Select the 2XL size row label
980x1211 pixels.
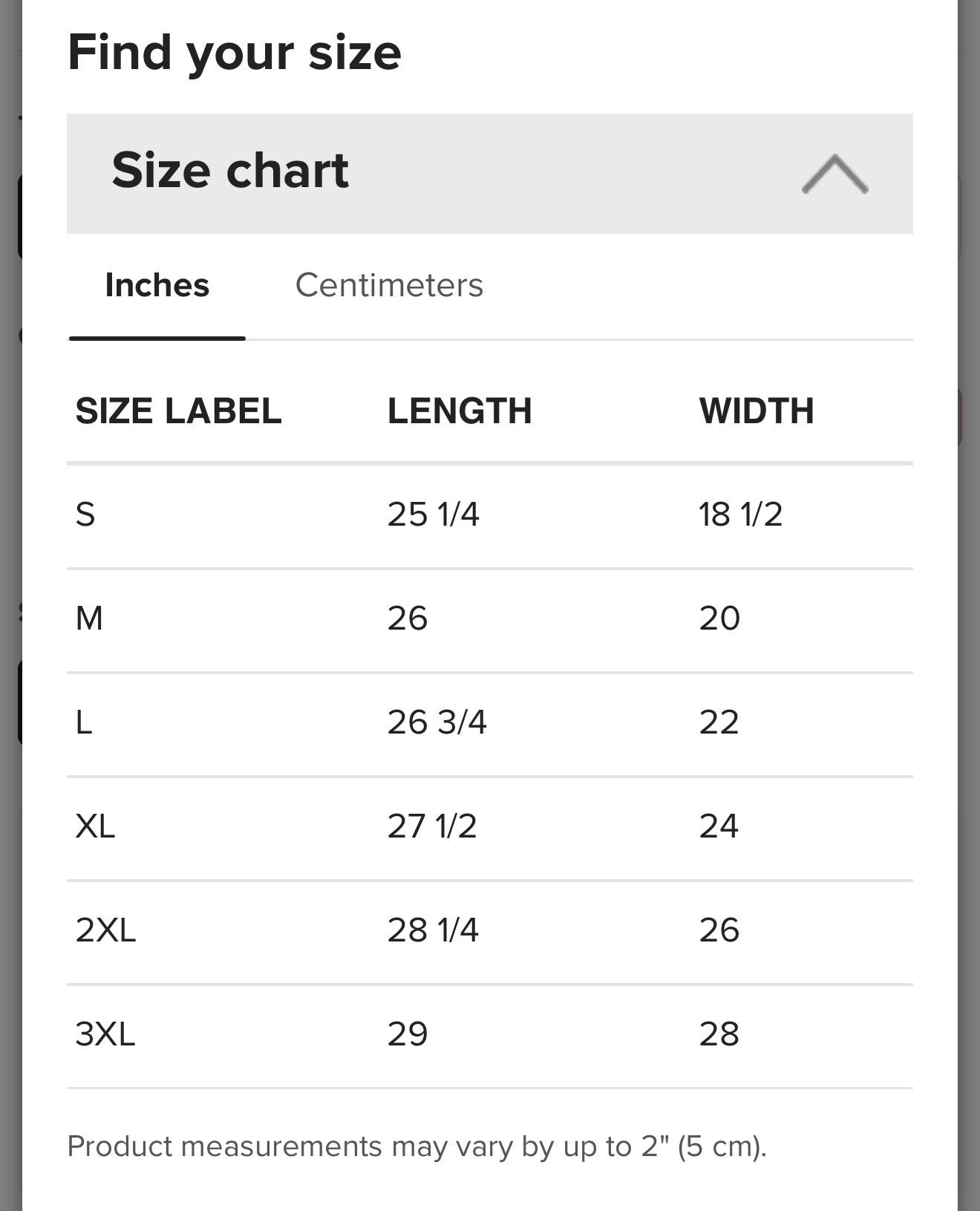[105, 930]
